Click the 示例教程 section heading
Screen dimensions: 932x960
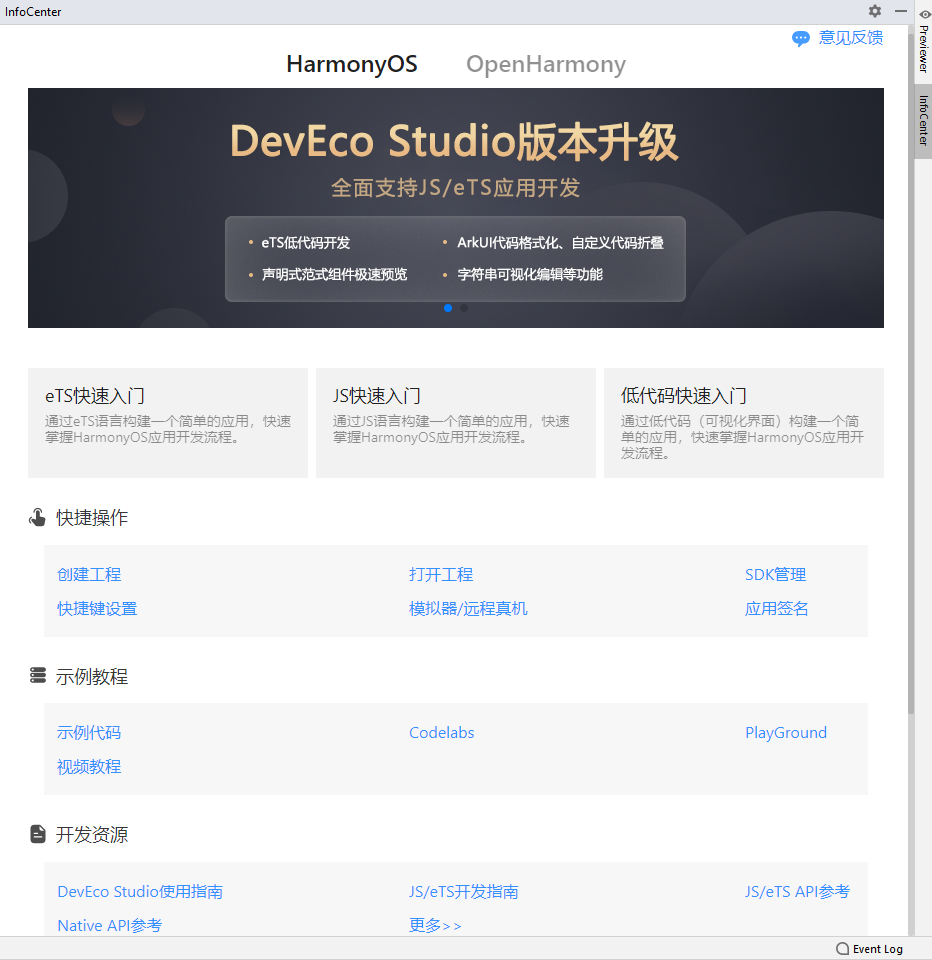(x=92, y=676)
